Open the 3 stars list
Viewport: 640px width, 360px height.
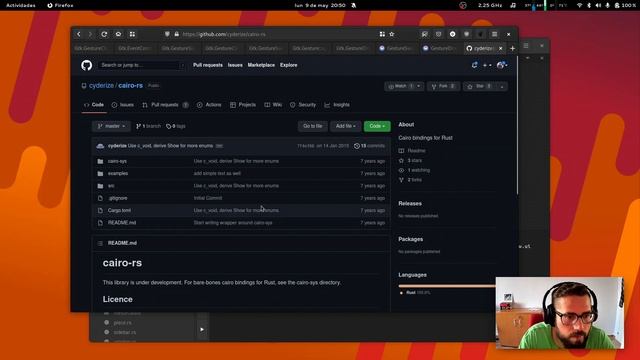tap(411, 160)
